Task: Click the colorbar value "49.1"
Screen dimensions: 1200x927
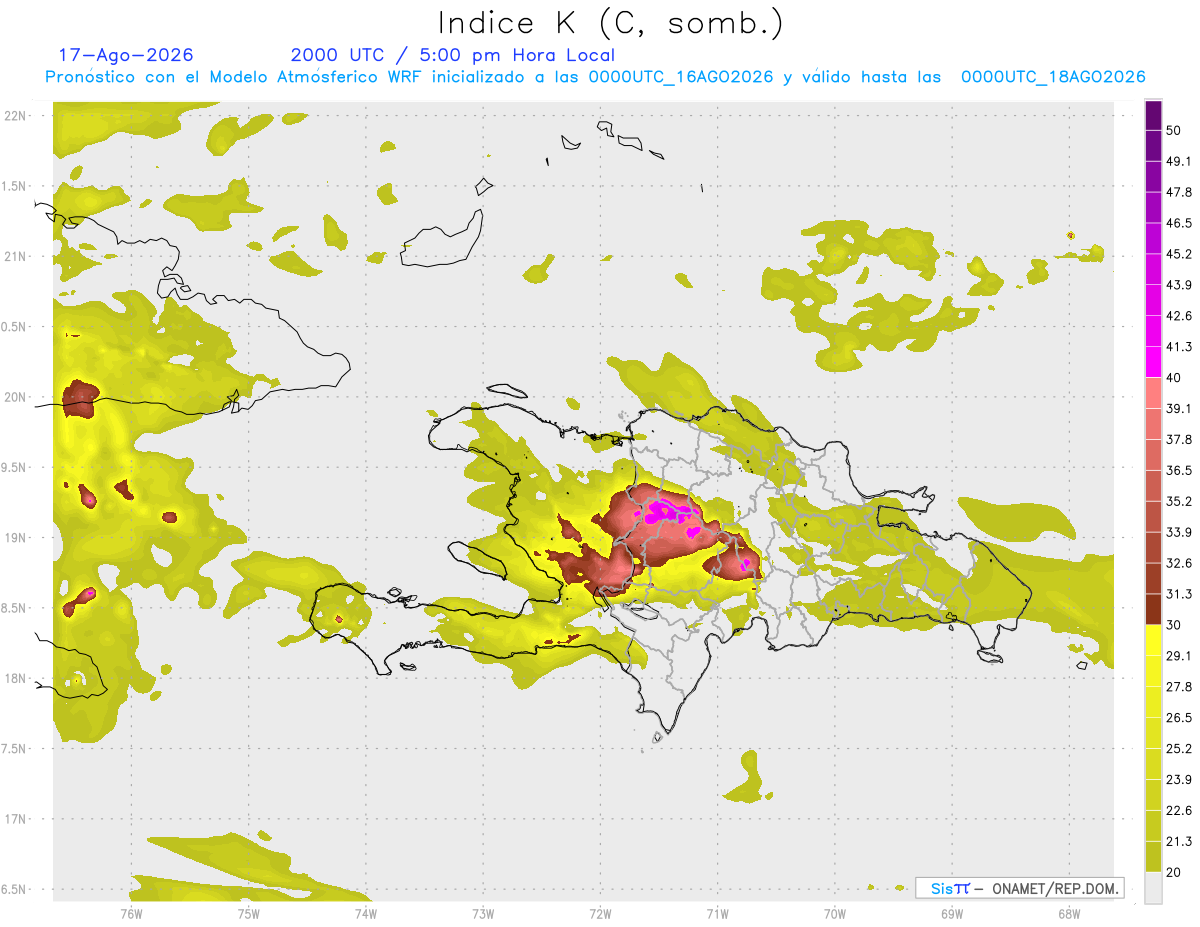Action: pos(1178,161)
